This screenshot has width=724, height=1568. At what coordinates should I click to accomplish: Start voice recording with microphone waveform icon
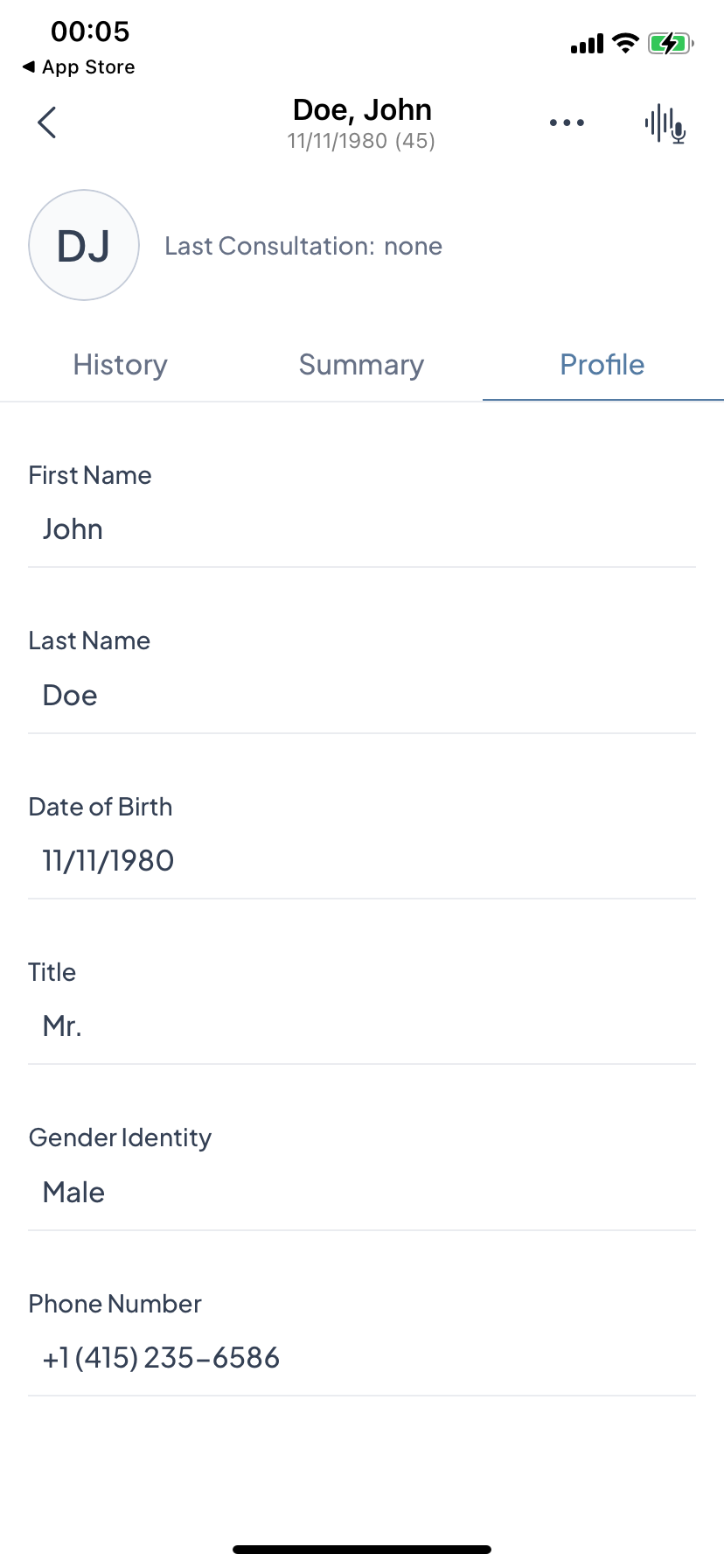pos(665,124)
